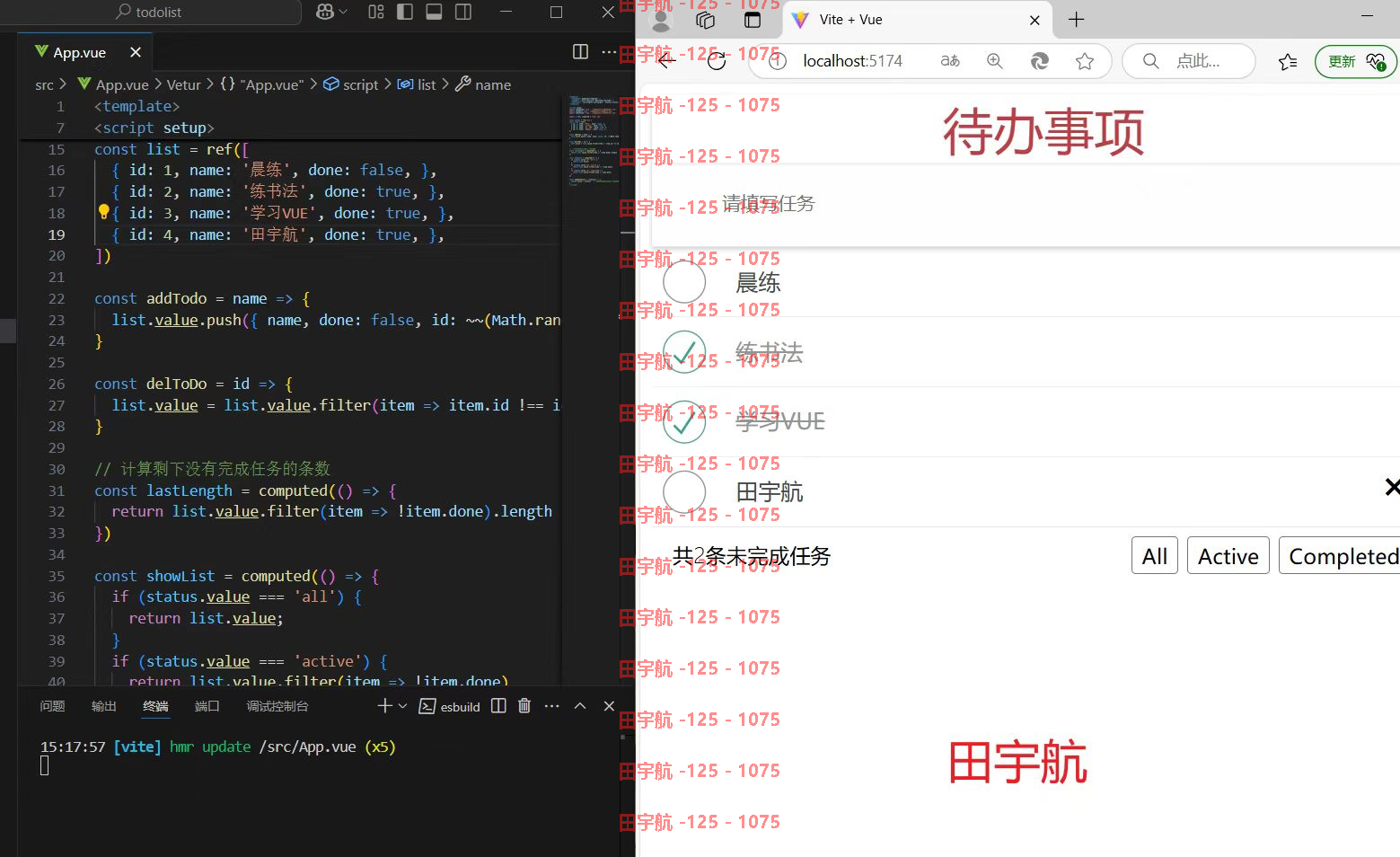The height and width of the screenshot is (857, 1400).
Task: Open the editor more actions menu
Action: pyautogui.click(x=609, y=51)
